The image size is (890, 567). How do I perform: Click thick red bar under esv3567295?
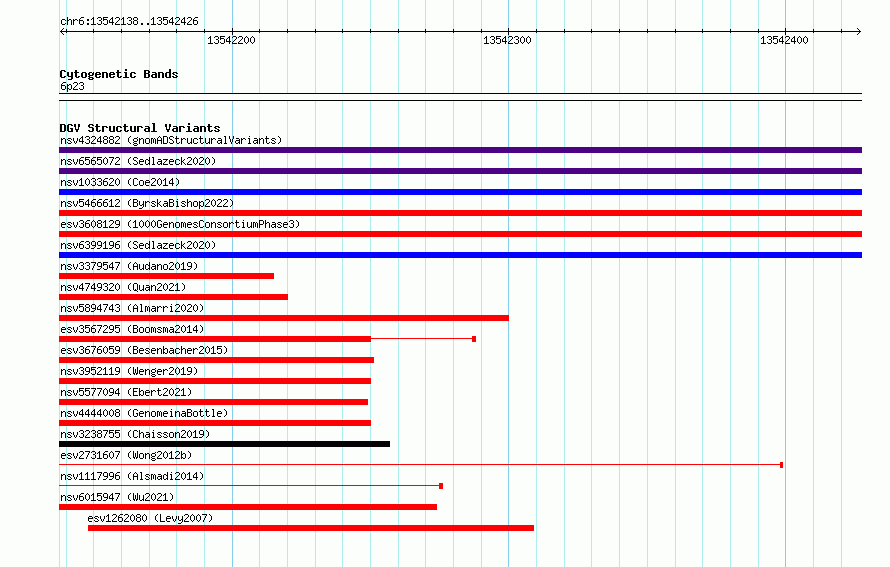215,339
